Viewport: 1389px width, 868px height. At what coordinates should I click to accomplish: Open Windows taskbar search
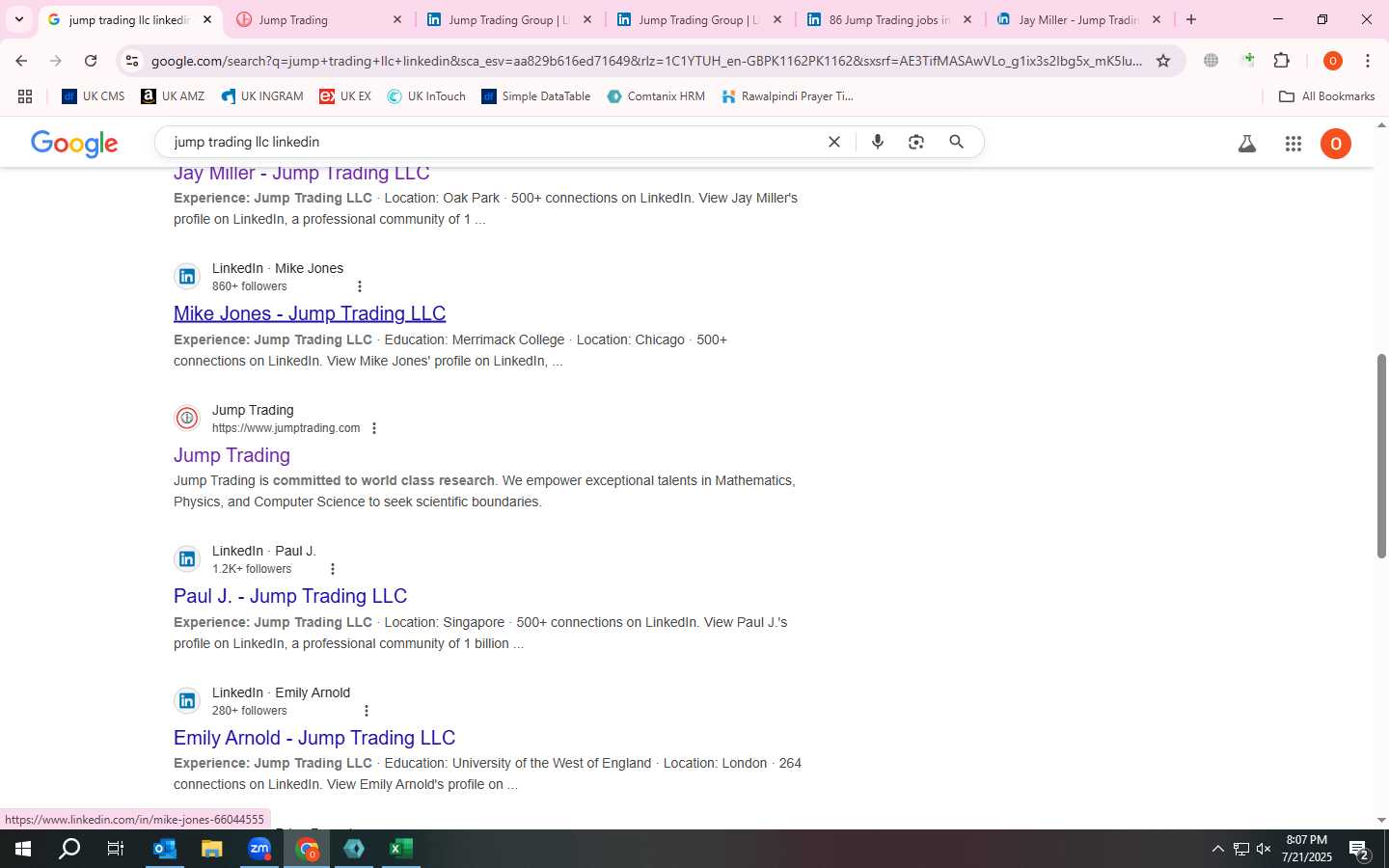pyautogui.click(x=69, y=849)
